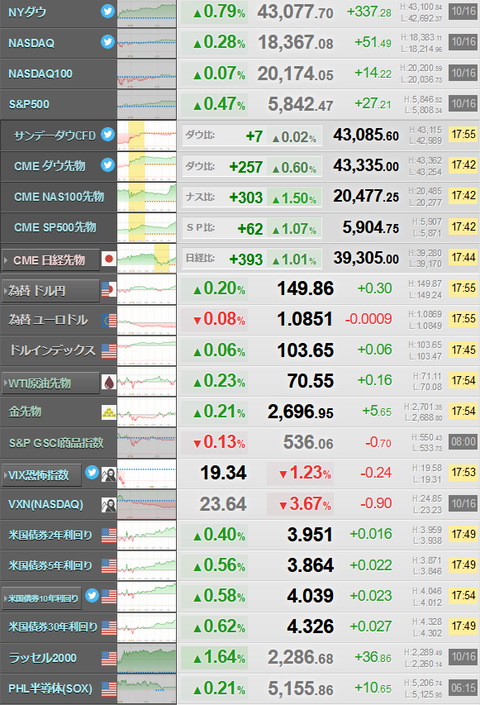The height and width of the screenshot is (705, 480).
Task: Click the US flag beside 米国債券30年利回り
Action: 109,627
